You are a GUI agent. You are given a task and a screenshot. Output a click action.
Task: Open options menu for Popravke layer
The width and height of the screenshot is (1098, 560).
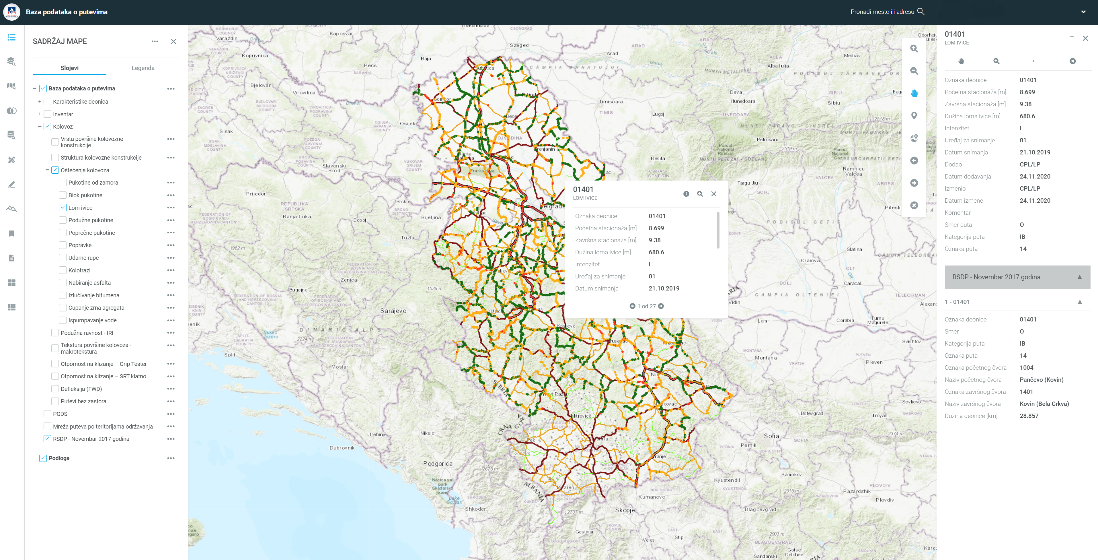pos(171,246)
